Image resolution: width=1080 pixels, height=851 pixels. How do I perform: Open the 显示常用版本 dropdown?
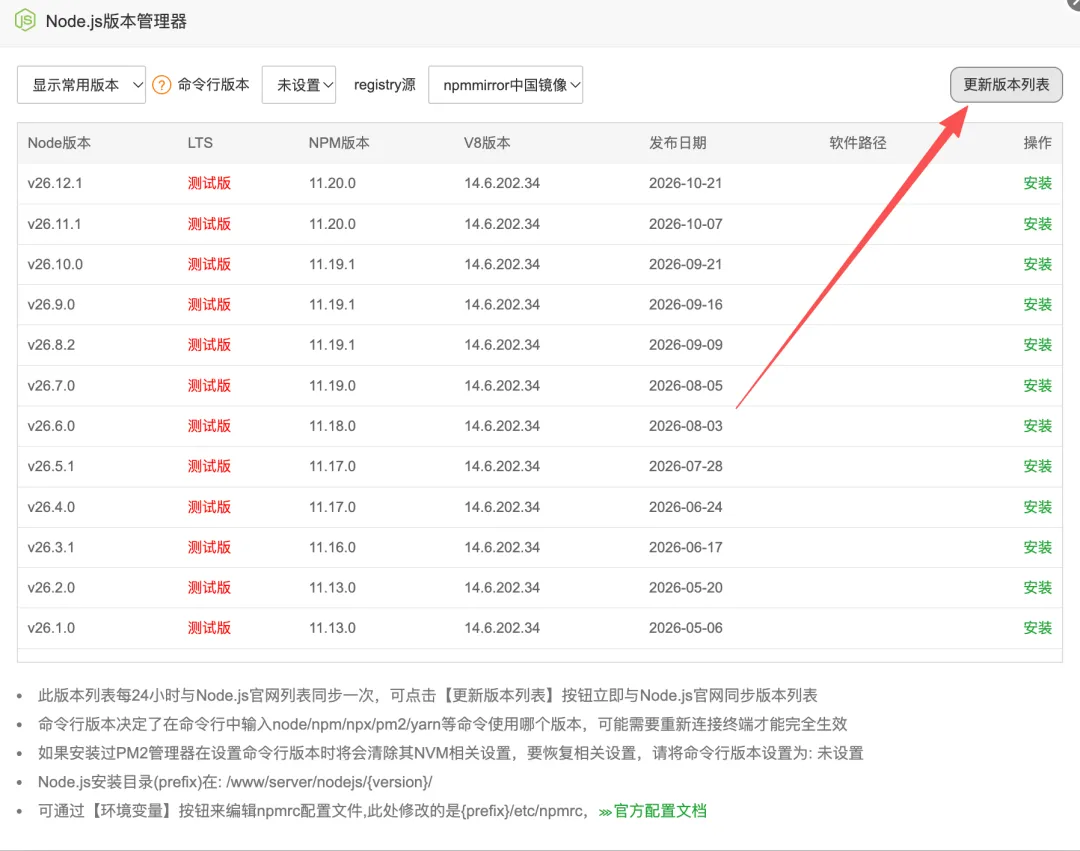click(81, 85)
